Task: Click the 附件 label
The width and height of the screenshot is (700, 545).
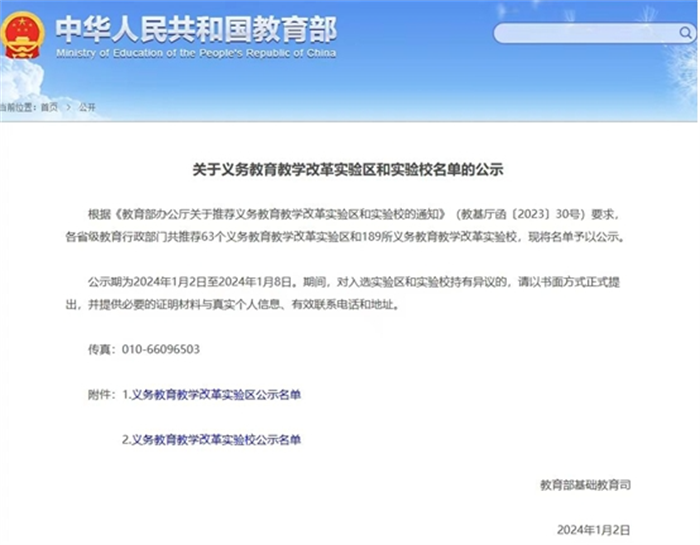Action: coord(99,395)
